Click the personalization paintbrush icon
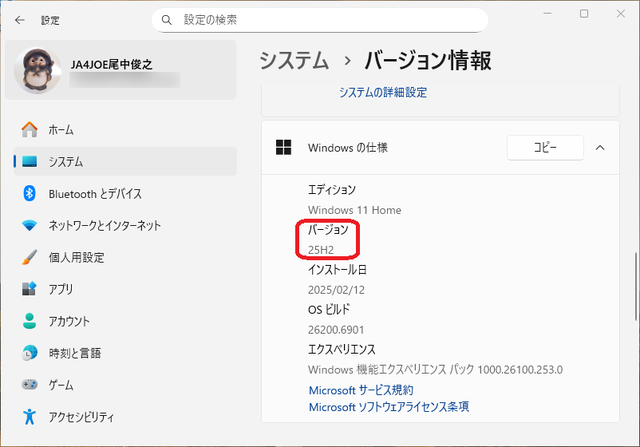 pos(29,257)
